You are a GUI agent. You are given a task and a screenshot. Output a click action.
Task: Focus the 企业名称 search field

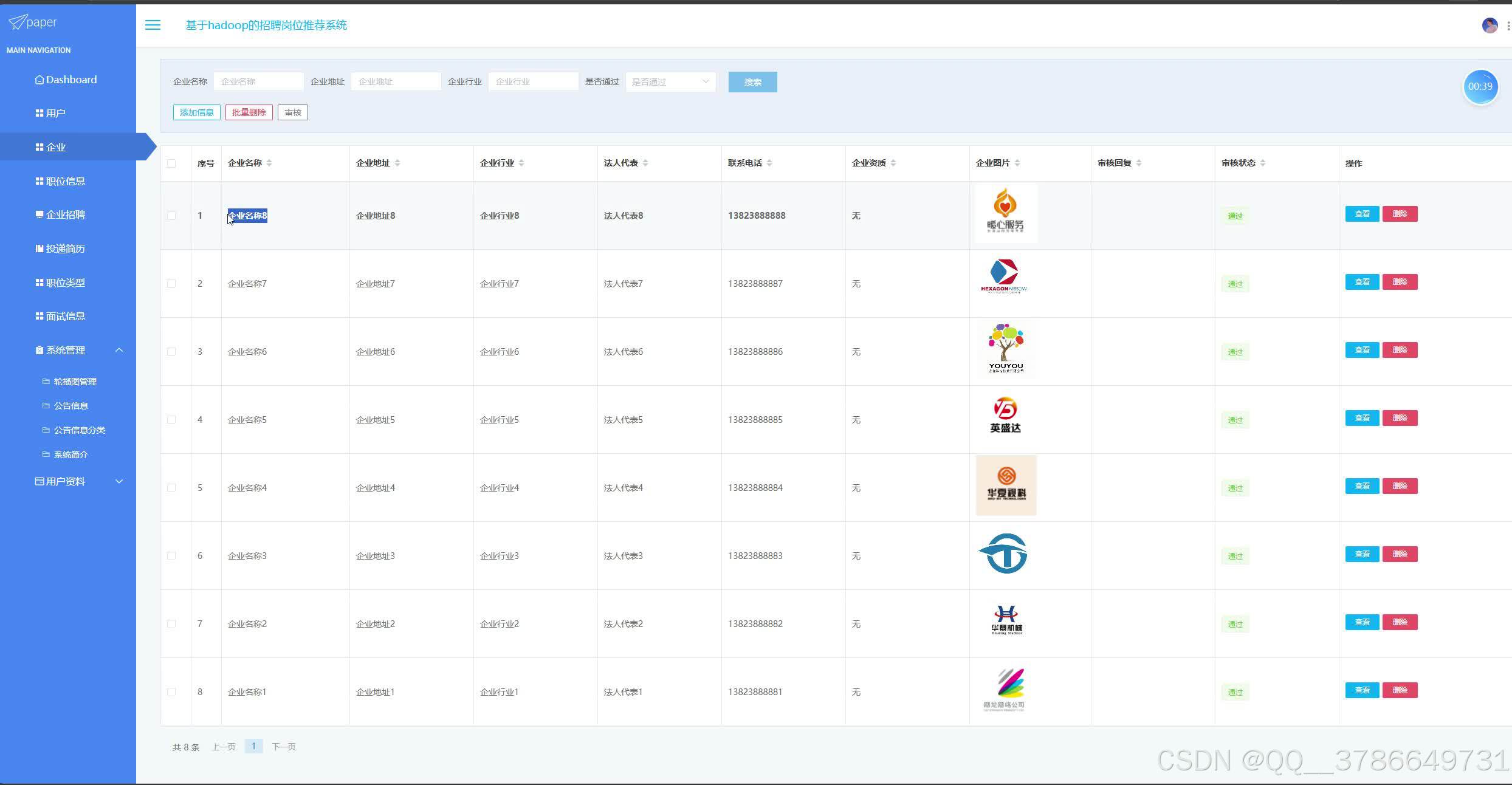(x=258, y=81)
